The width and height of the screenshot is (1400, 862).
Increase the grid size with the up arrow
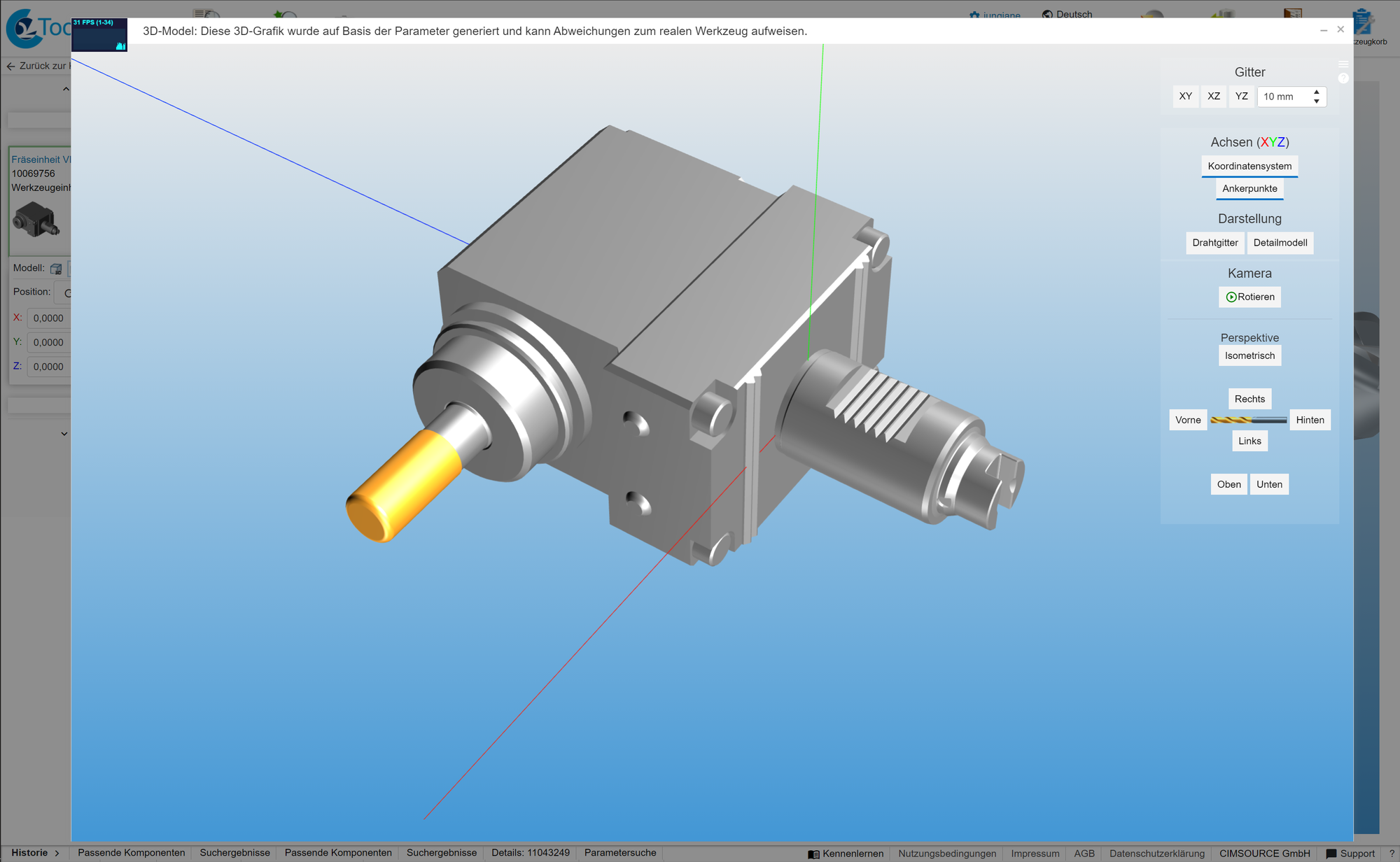click(x=1317, y=92)
